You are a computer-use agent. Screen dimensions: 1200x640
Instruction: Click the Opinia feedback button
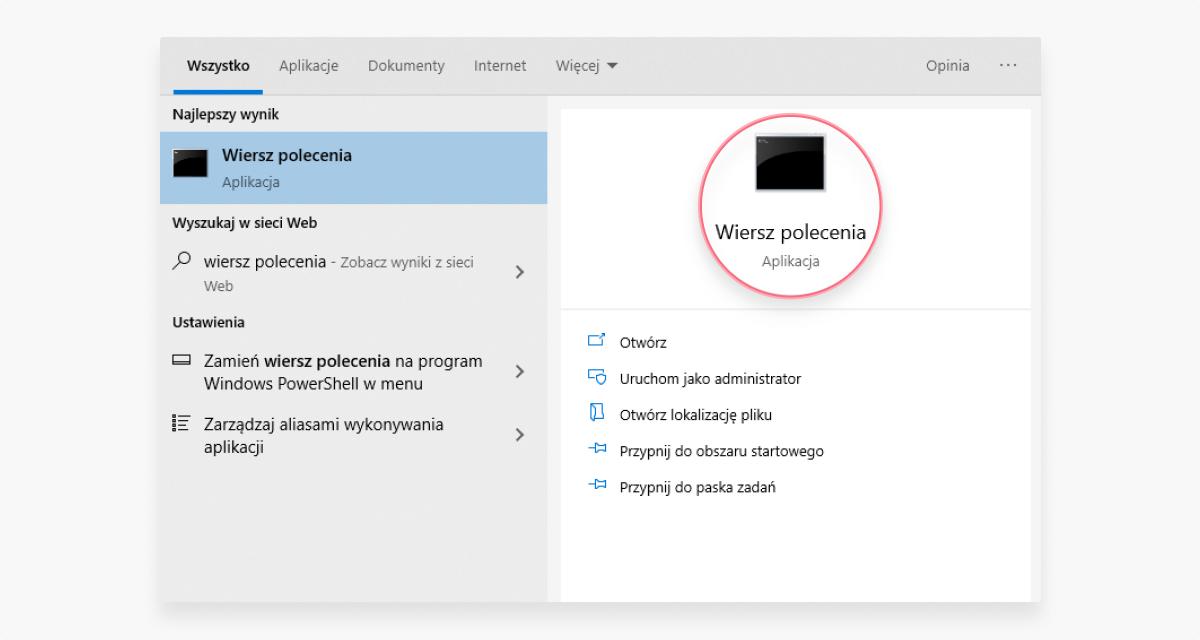point(947,66)
